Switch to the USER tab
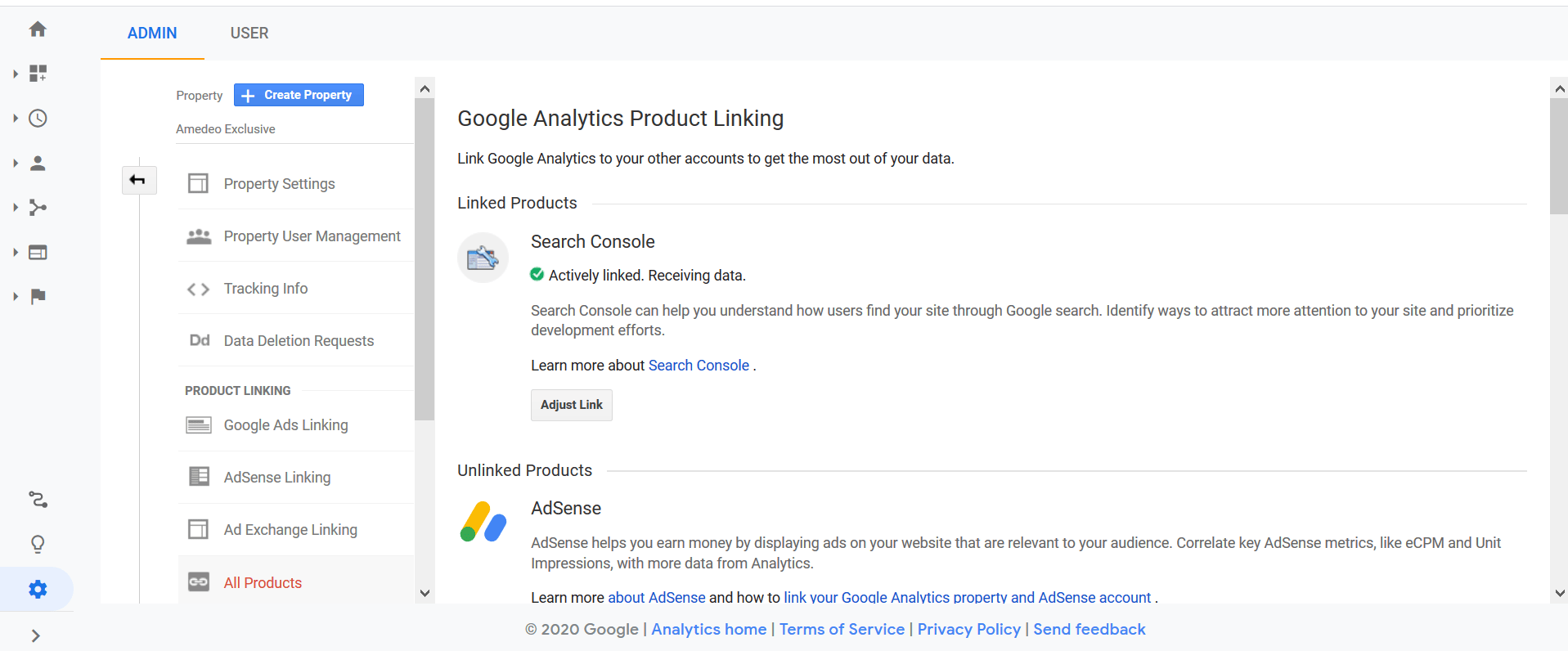This screenshot has width=1568, height=651. (x=249, y=33)
